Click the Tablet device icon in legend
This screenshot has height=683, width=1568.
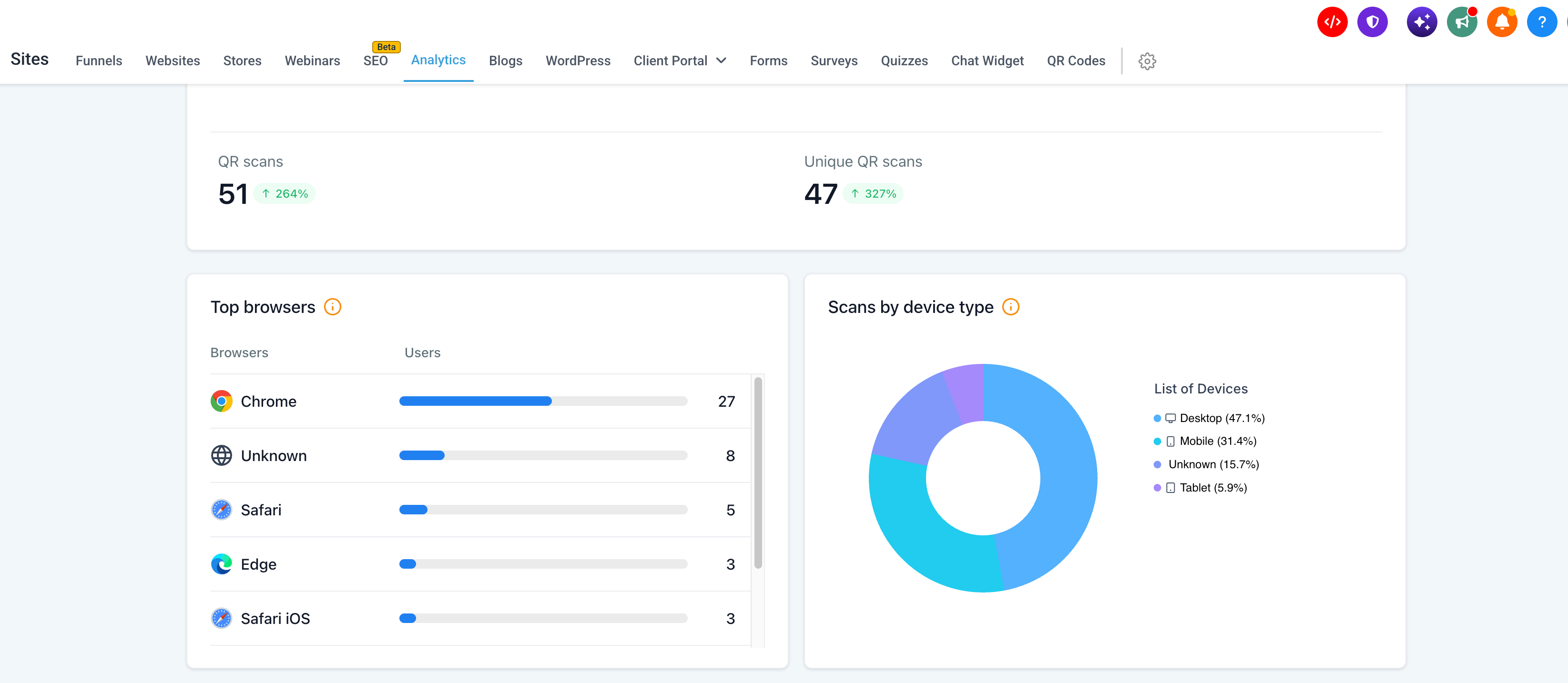1170,488
